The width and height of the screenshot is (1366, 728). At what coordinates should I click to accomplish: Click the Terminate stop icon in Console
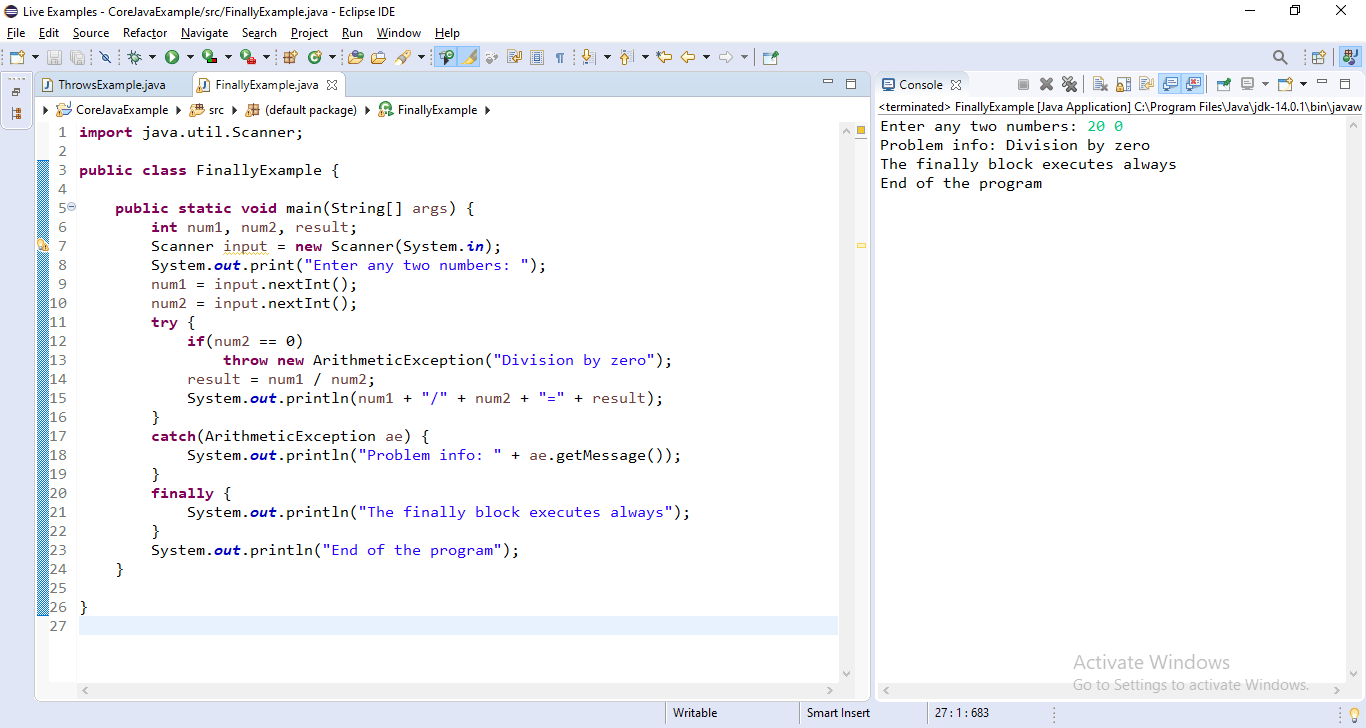tap(1023, 84)
